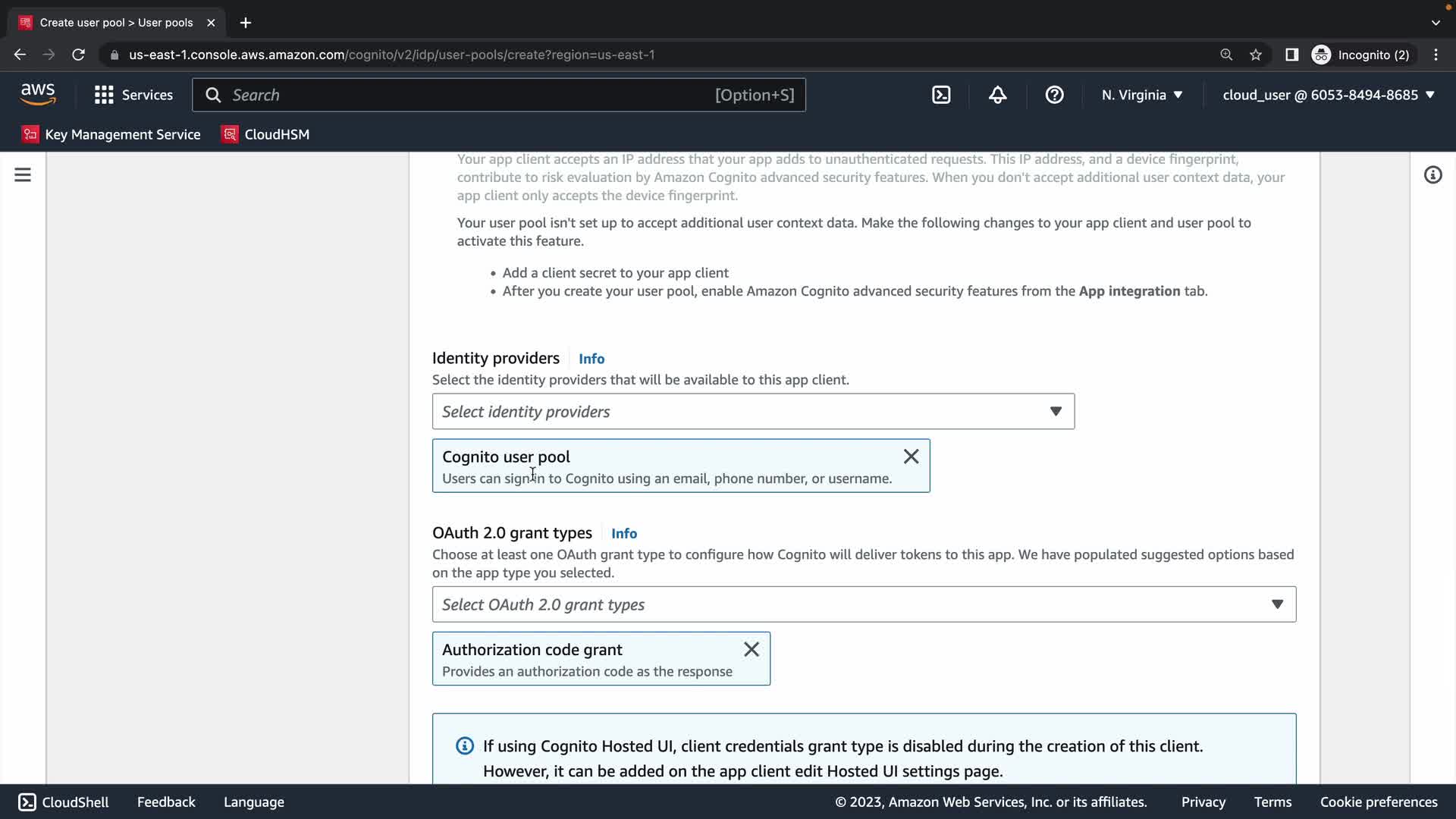Viewport: 1456px width, 819px height.
Task: Open the N. Virginia region selector
Action: pos(1142,95)
